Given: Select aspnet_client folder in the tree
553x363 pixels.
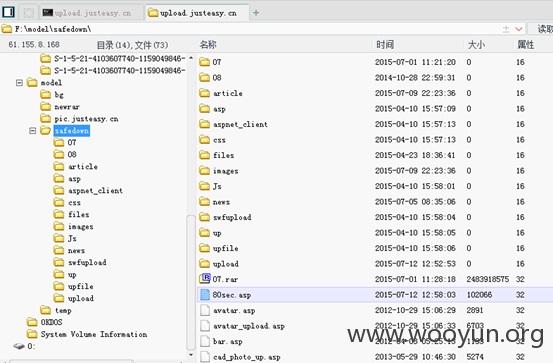Looking at the screenshot, I should pyautogui.click(x=88, y=190).
